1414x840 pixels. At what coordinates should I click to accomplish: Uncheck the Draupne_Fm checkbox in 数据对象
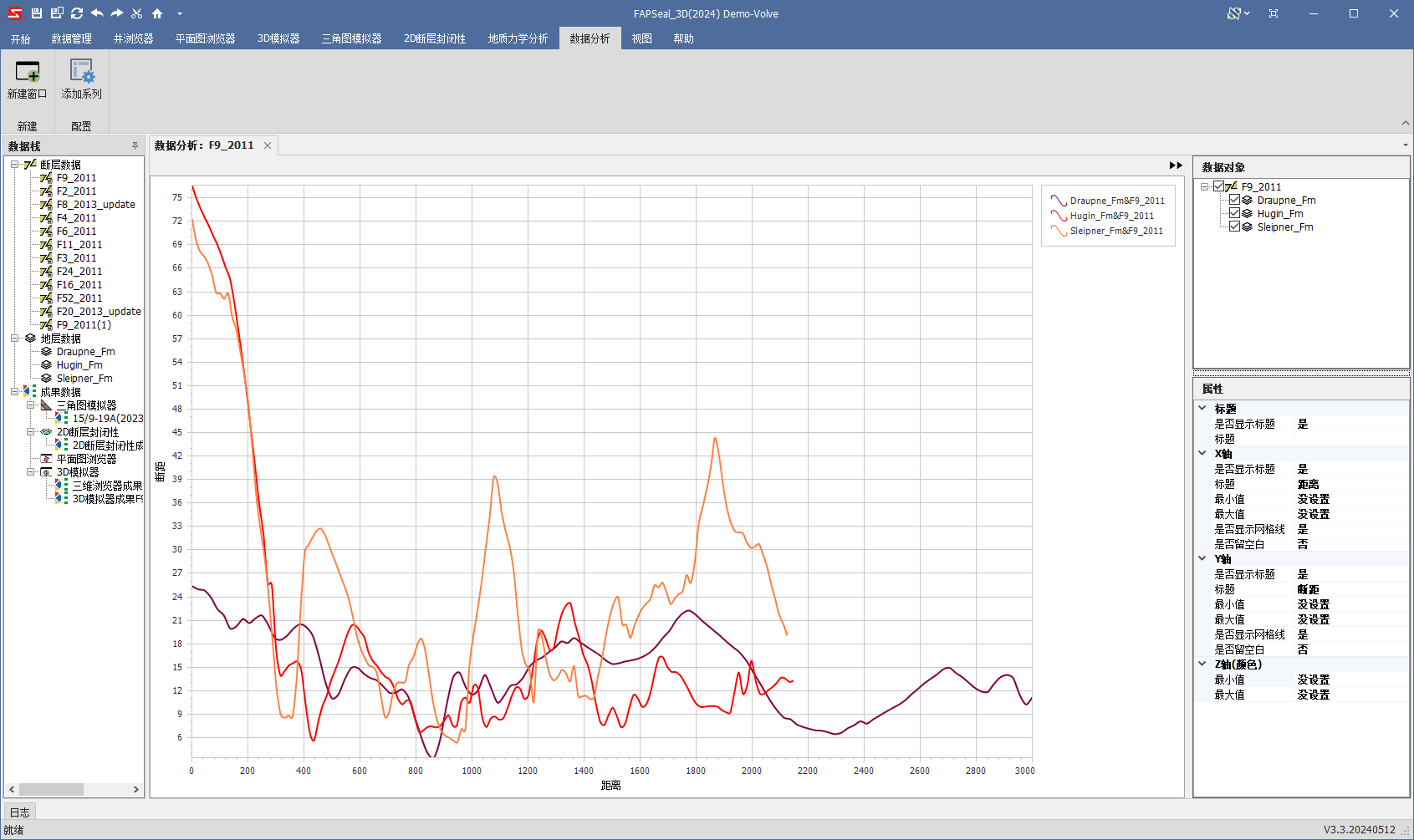click(x=1234, y=200)
